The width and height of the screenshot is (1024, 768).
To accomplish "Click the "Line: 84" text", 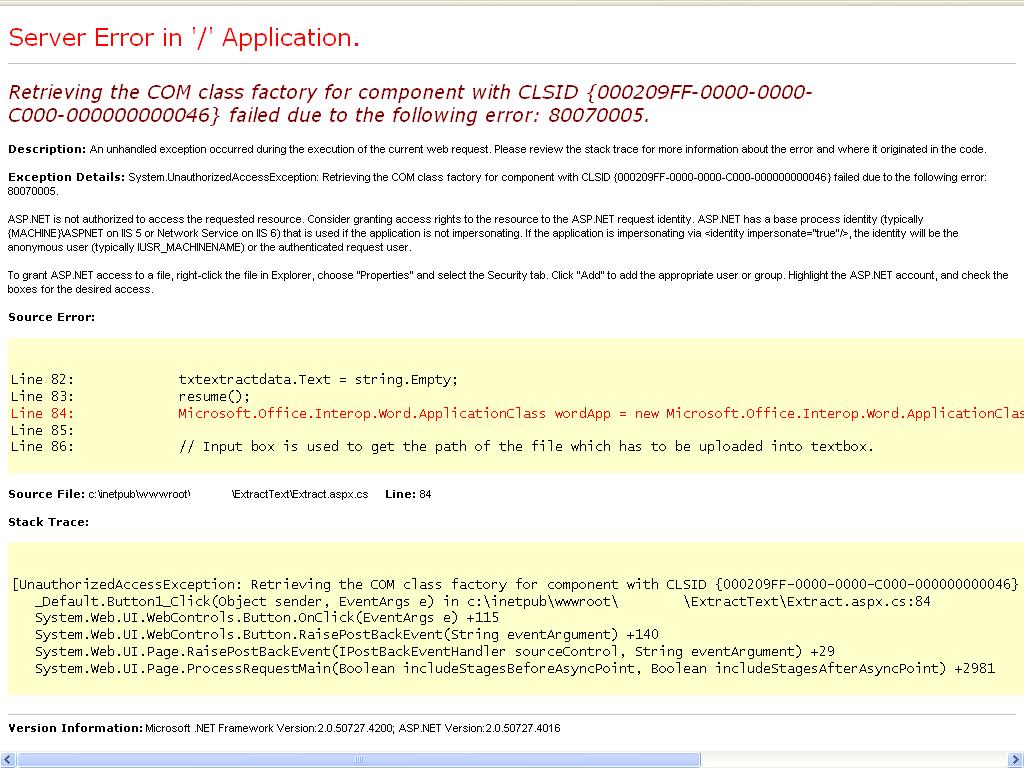I will pyautogui.click(x=408, y=494).
